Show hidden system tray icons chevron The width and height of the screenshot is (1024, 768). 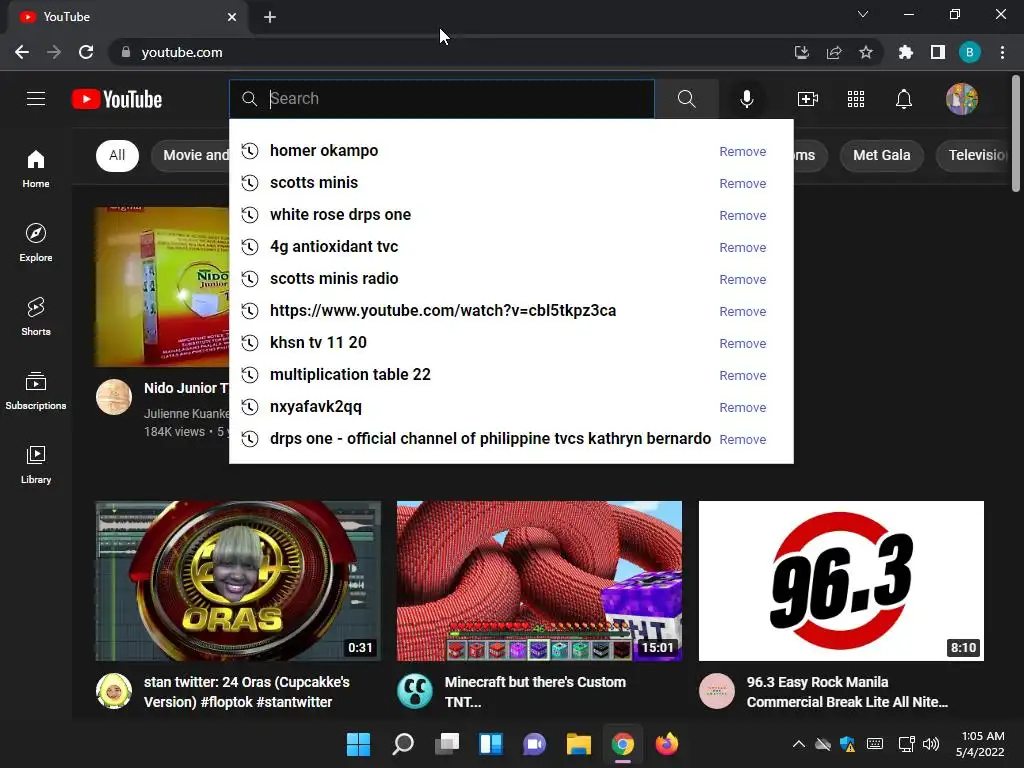tap(798, 744)
